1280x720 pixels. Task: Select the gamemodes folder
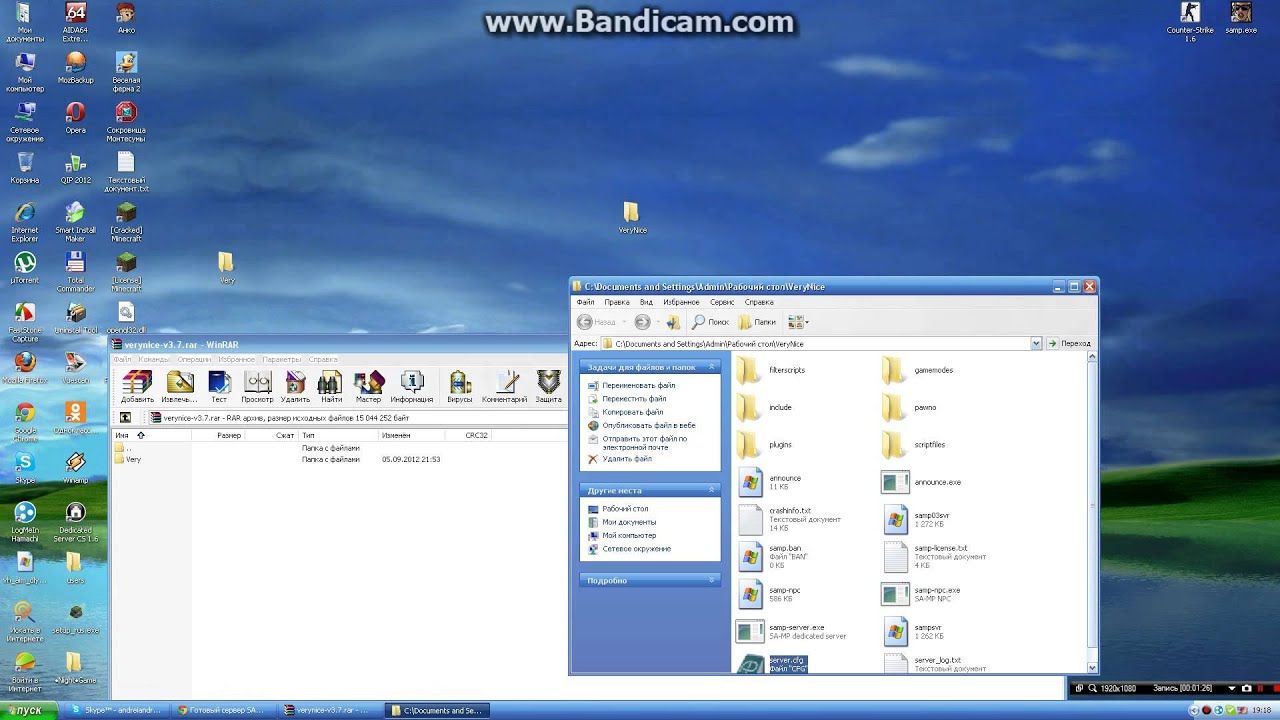coord(918,371)
